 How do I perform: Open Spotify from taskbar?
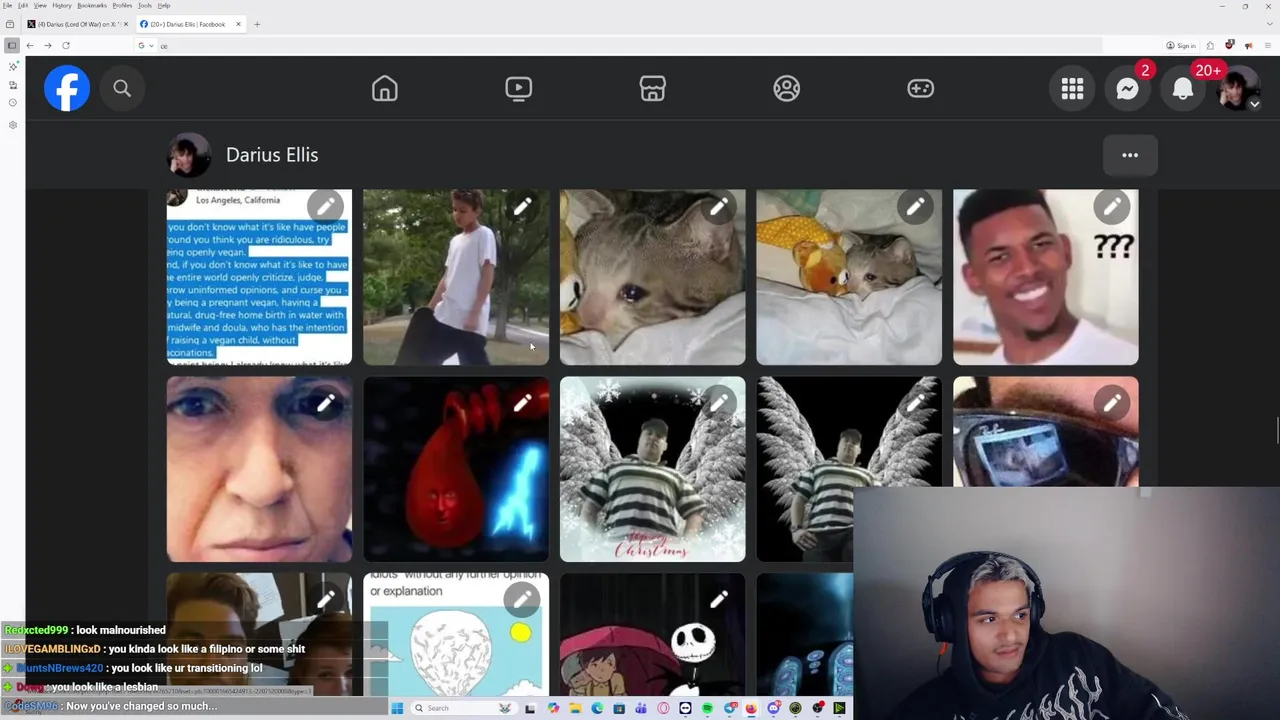tap(707, 708)
